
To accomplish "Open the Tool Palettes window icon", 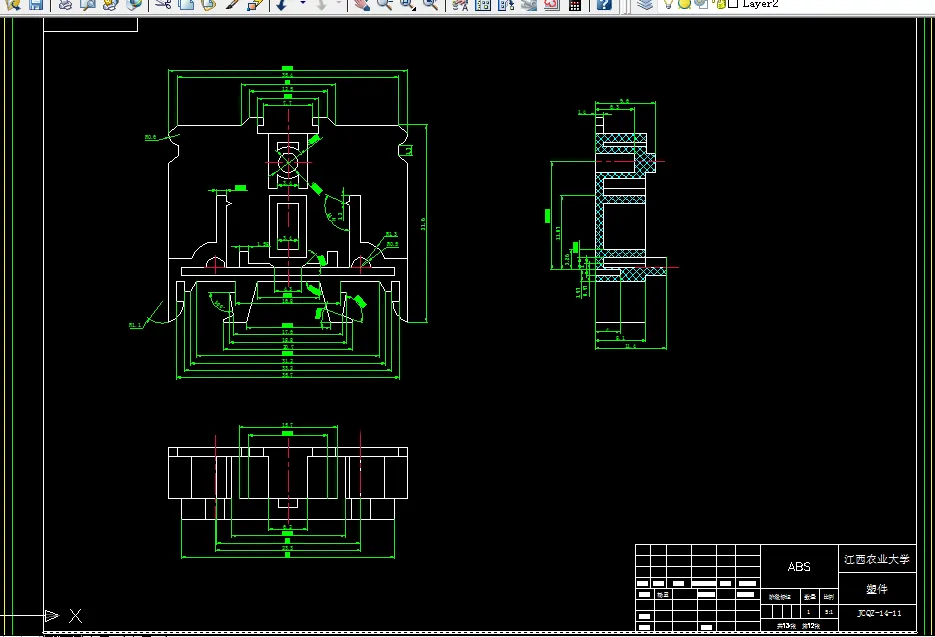I will pyautogui.click(x=506, y=4).
